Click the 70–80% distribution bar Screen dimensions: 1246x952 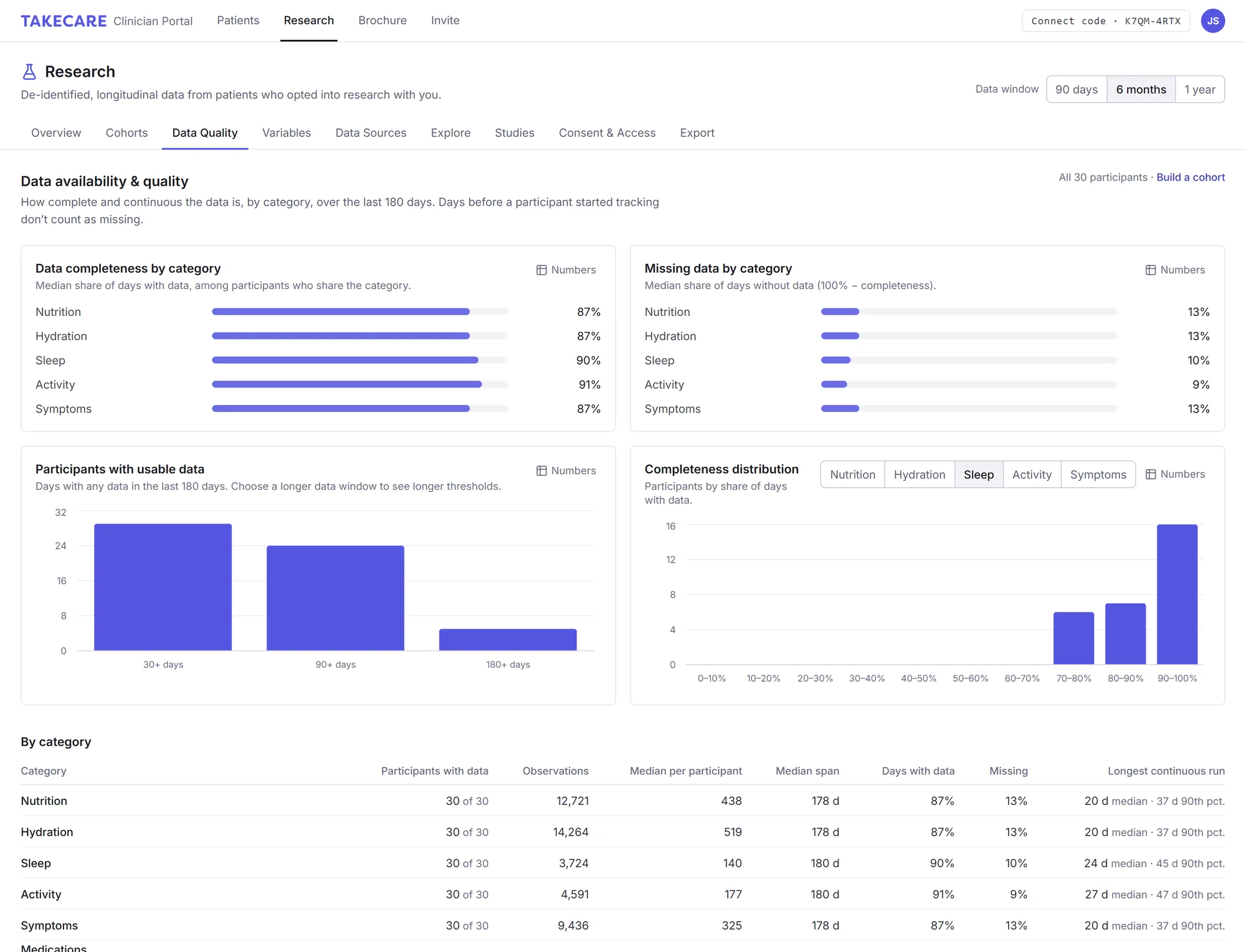(x=1073, y=638)
